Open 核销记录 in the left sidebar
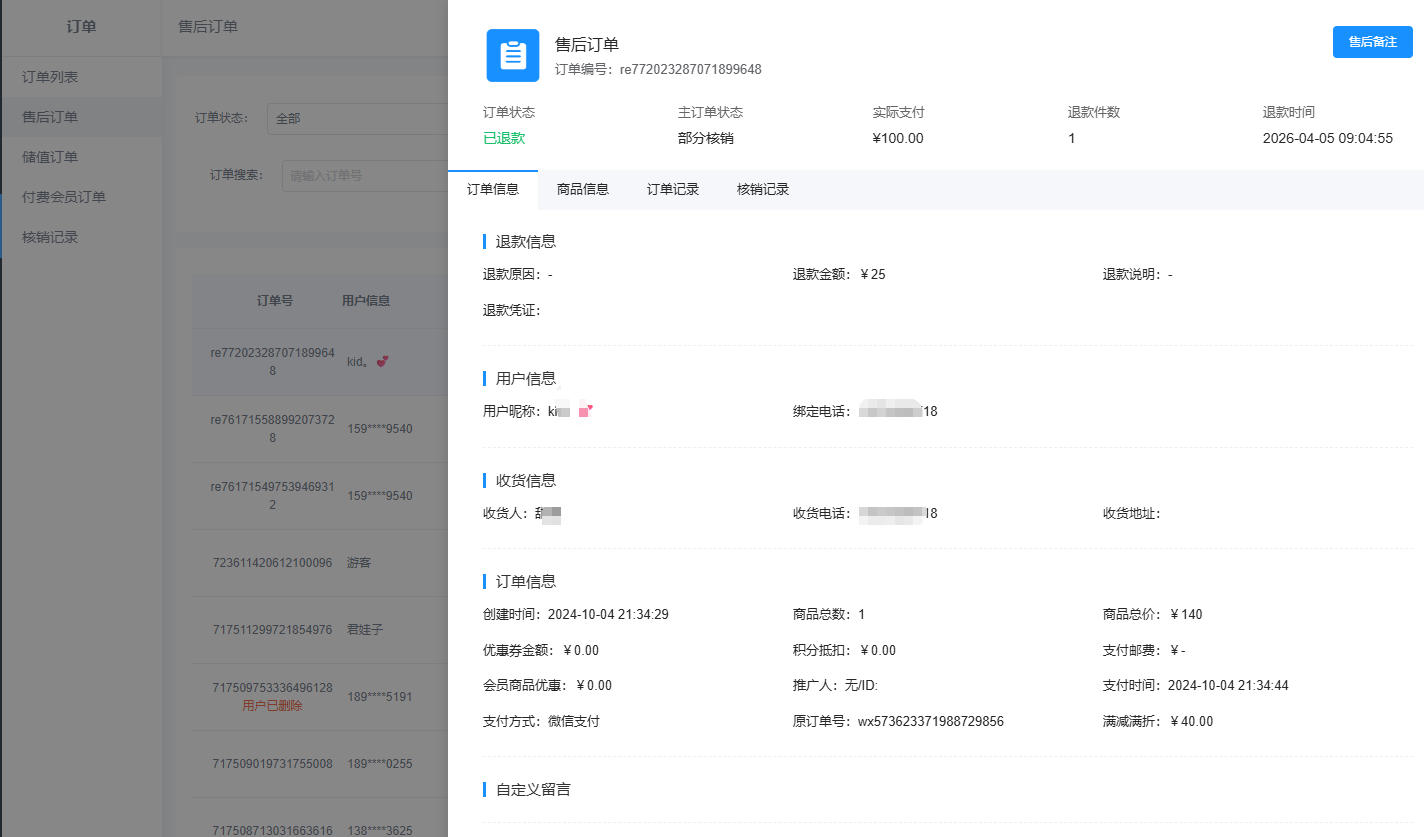1424x837 pixels. 50,237
